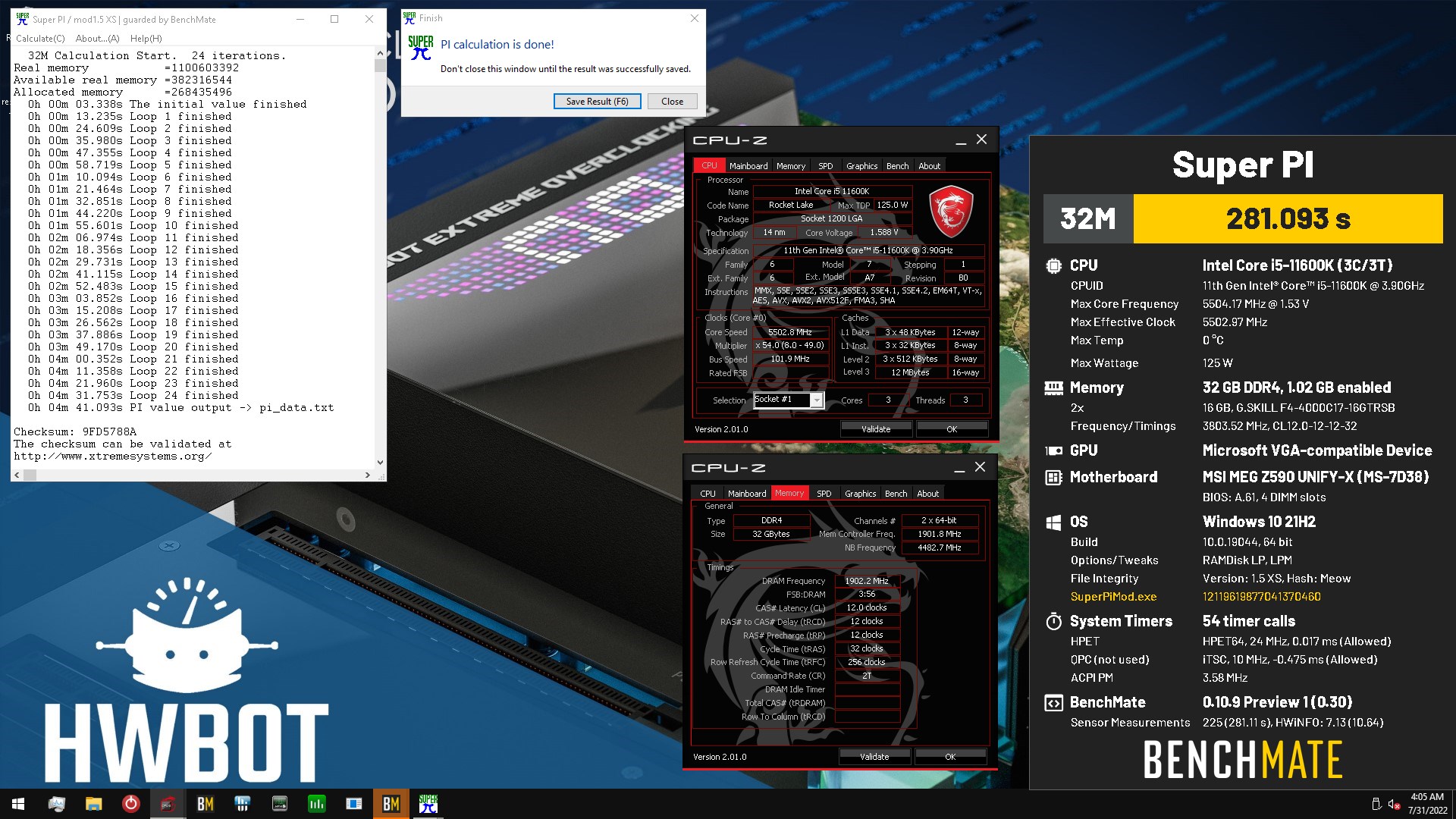Image resolution: width=1456 pixels, height=819 pixels.
Task: Open SPD tab in lower CPU-Z window
Action: (824, 494)
